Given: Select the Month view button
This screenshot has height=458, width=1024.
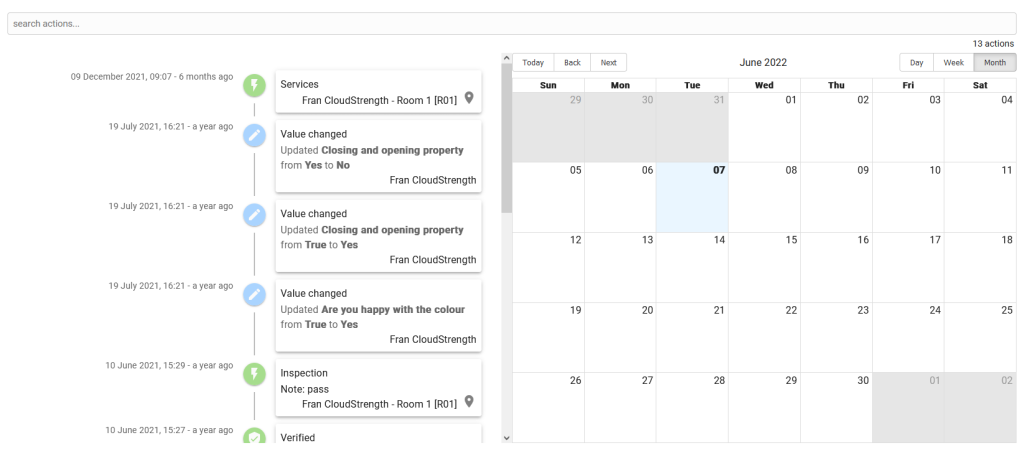Looking at the screenshot, I should (x=995, y=63).
